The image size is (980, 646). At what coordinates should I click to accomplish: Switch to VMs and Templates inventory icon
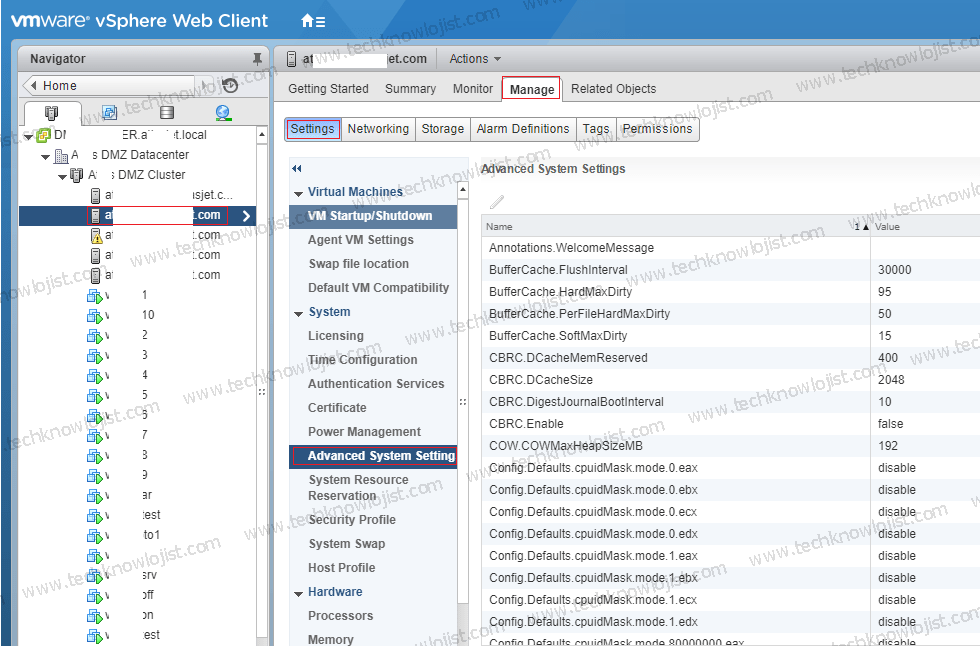point(109,112)
